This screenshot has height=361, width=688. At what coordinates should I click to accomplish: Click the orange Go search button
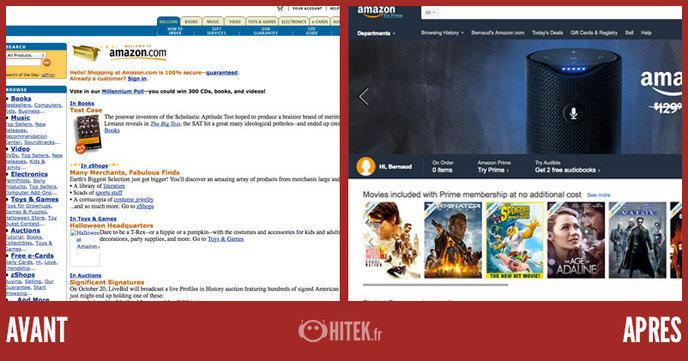click(x=47, y=63)
